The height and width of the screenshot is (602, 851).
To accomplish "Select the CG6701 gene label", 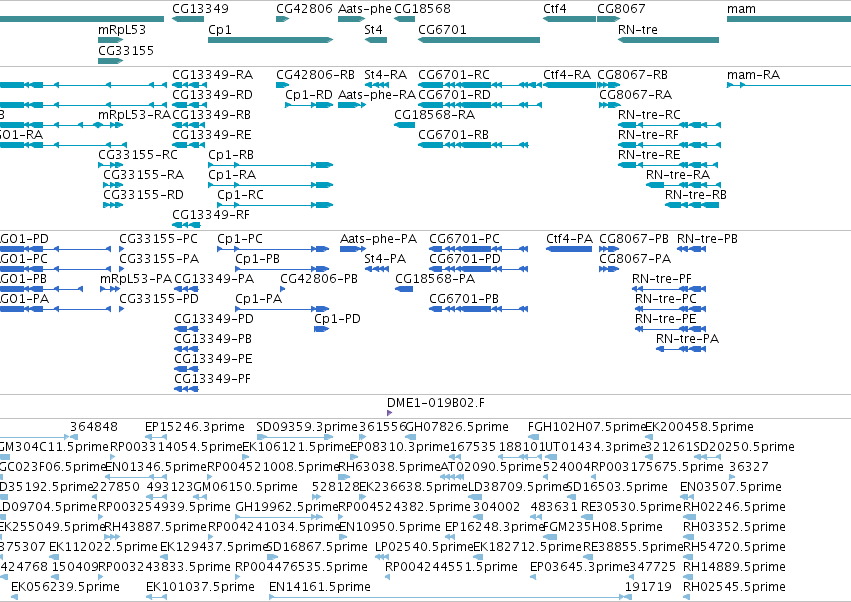I will (442, 29).
